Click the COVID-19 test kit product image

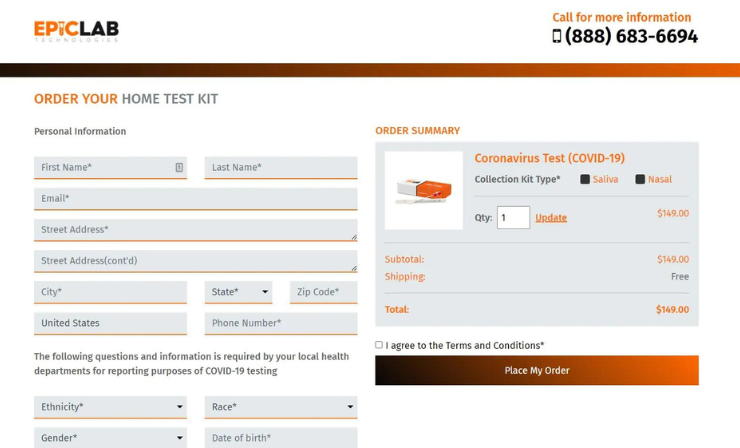tap(423, 190)
